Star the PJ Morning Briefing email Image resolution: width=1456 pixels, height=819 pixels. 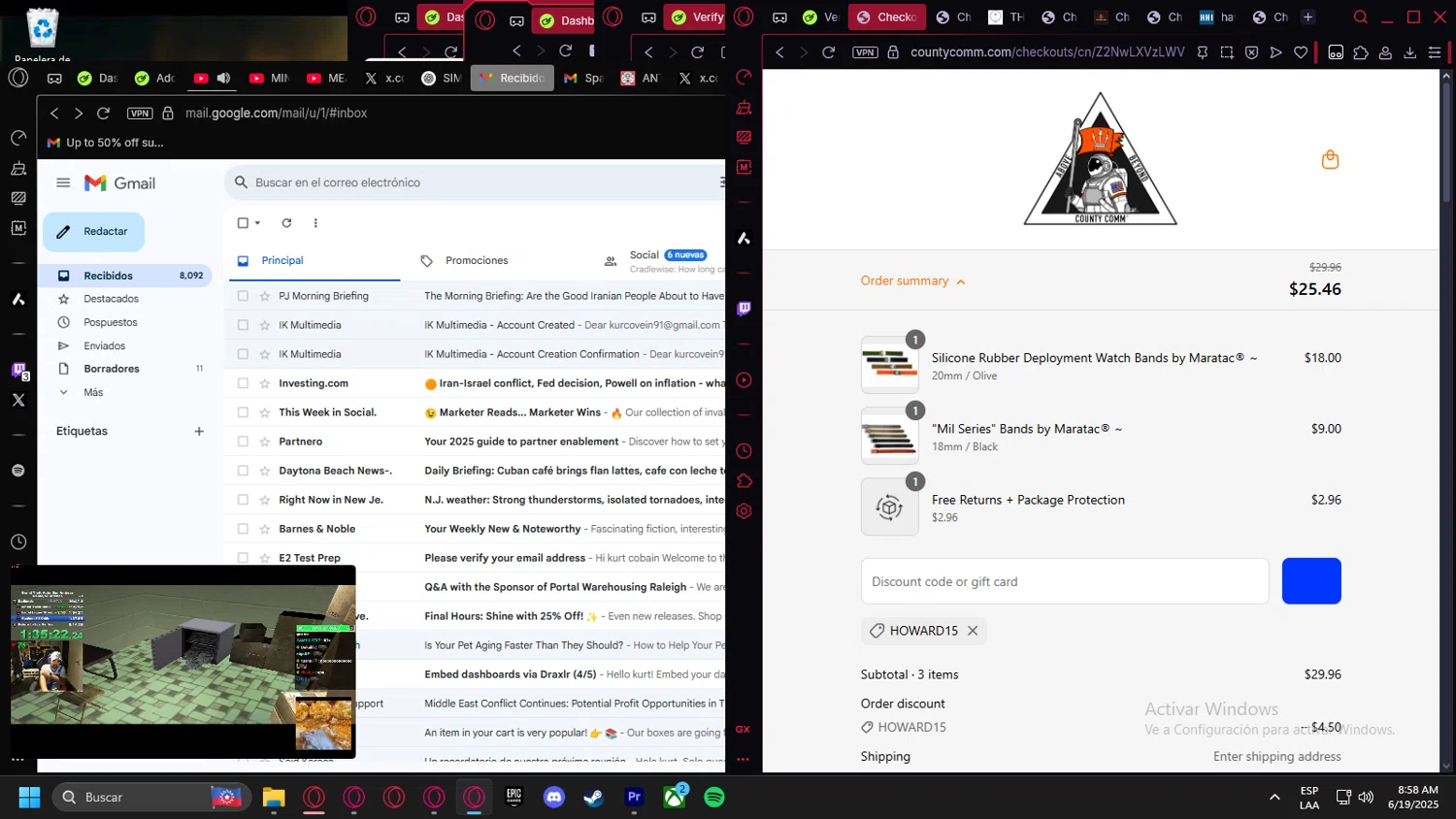(x=264, y=296)
